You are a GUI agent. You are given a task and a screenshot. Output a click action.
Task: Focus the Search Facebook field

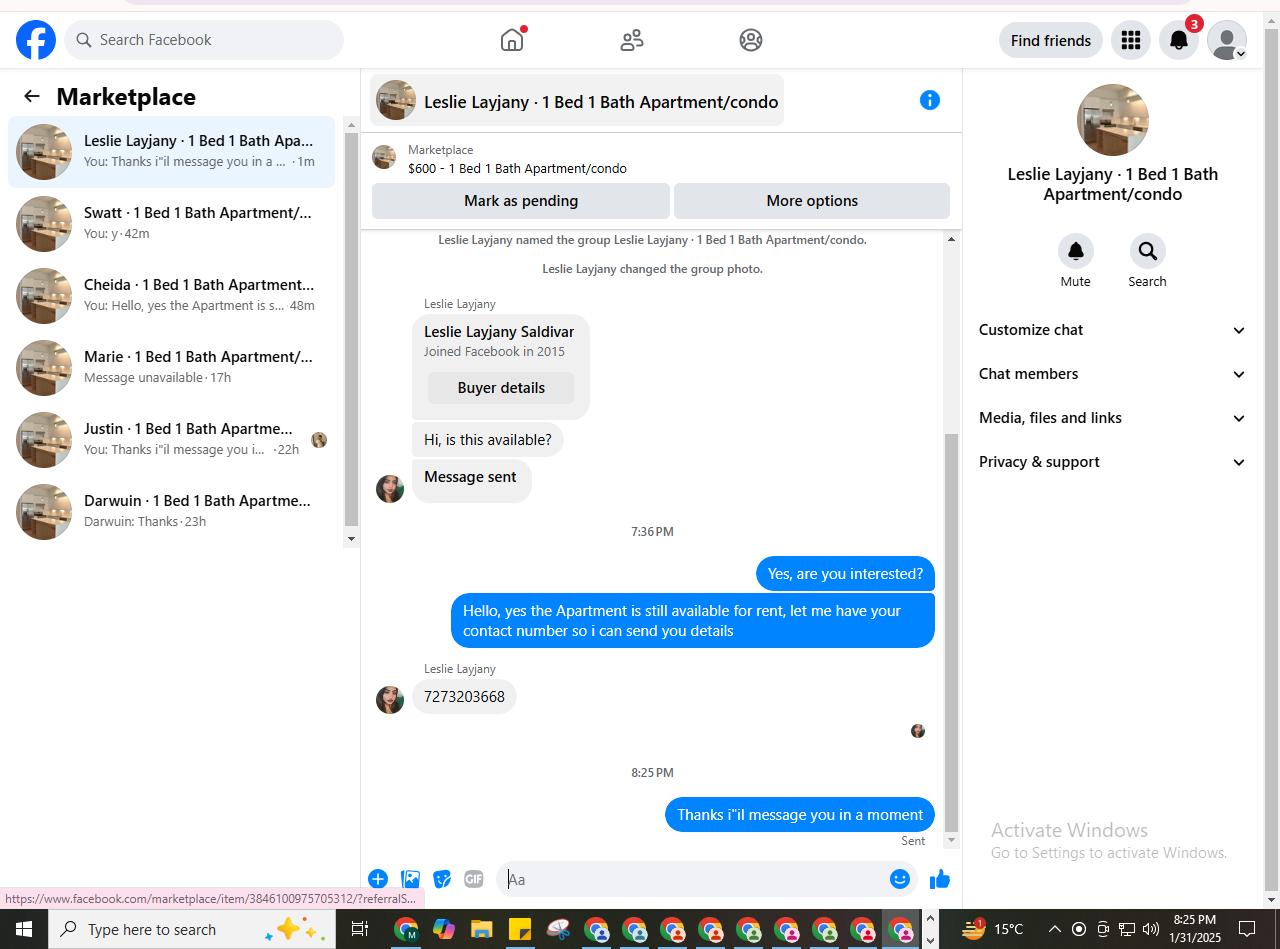[204, 40]
